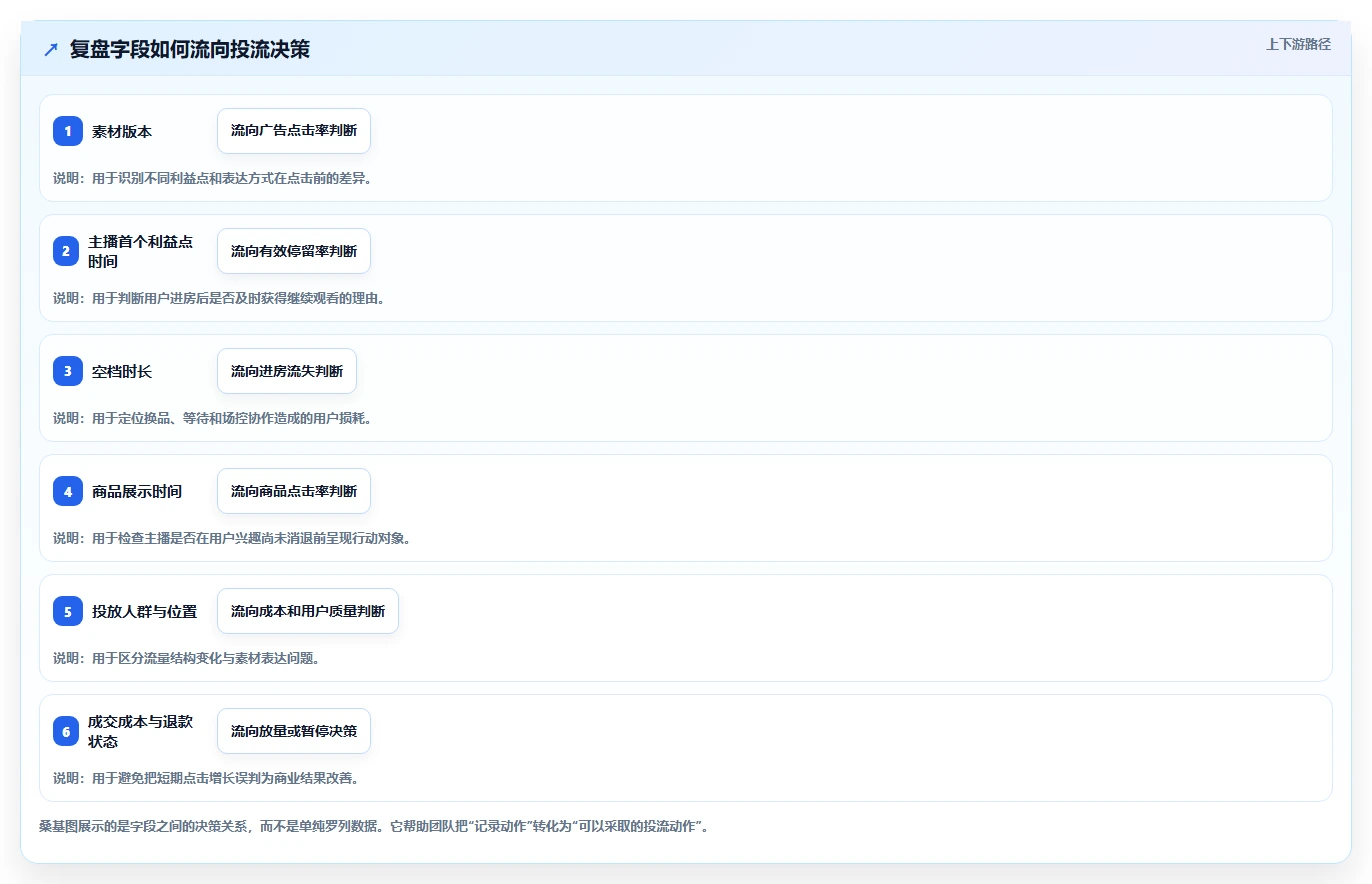Click the 上下游路径 label in the header
1372x884 pixels.
pos(1298,44)
